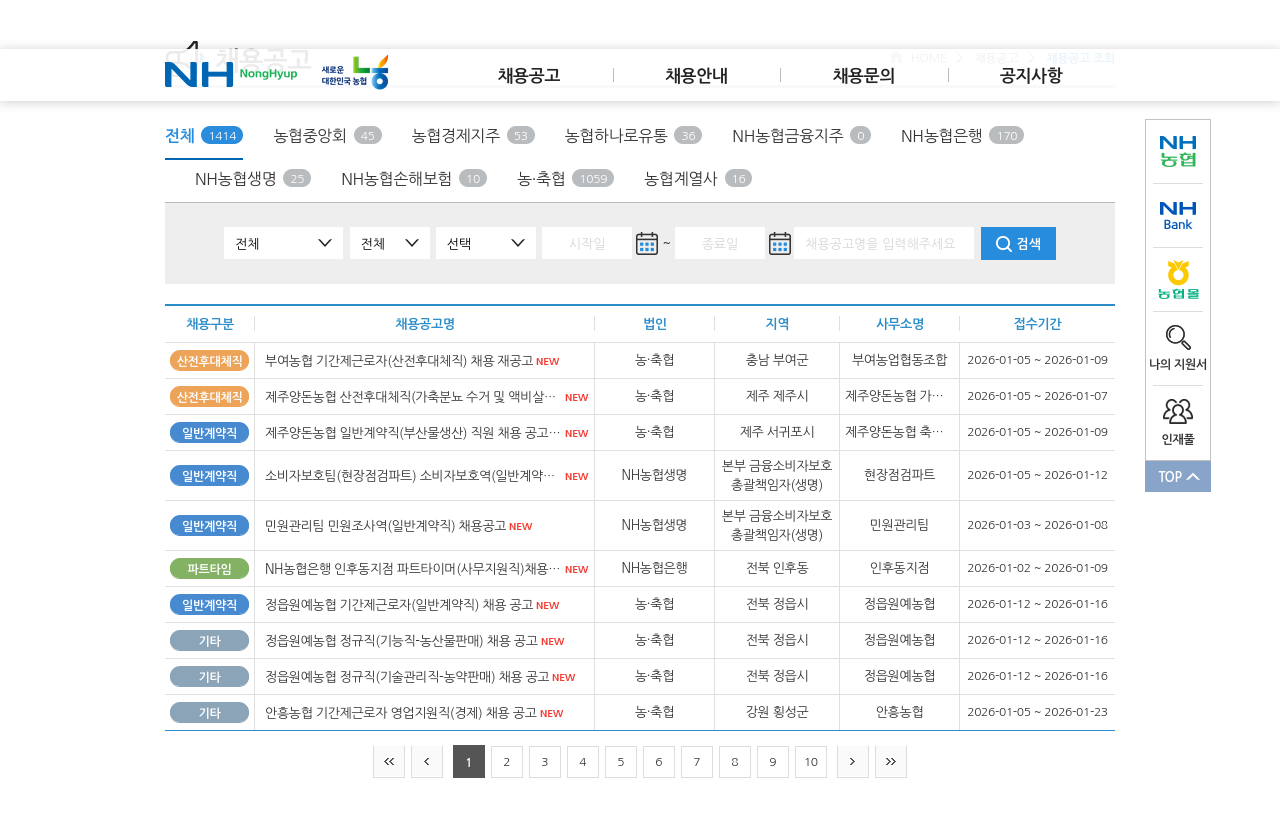Go to page 7
Screen dimensions: 1280x818
point(697,762)
